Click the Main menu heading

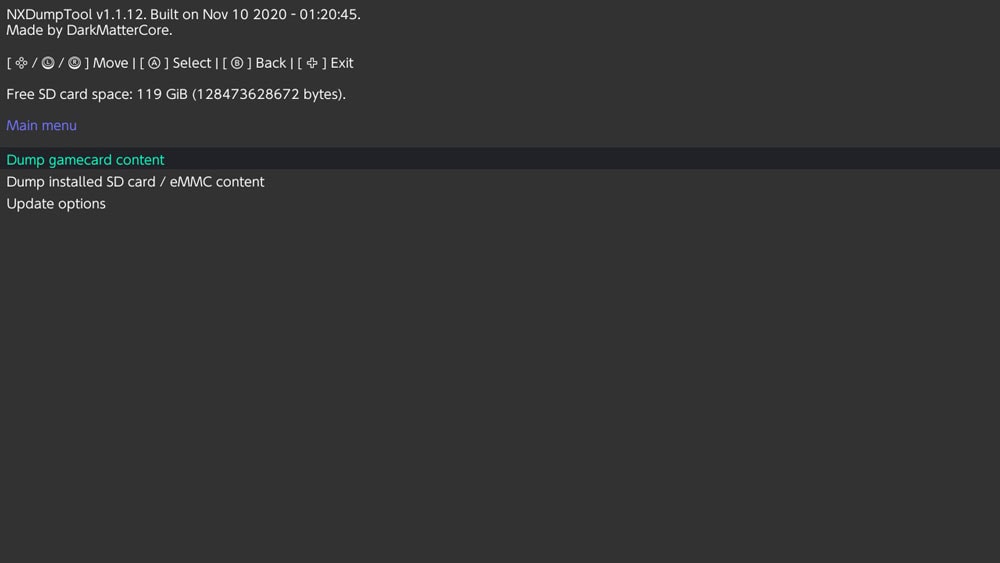tap(41, 126)
